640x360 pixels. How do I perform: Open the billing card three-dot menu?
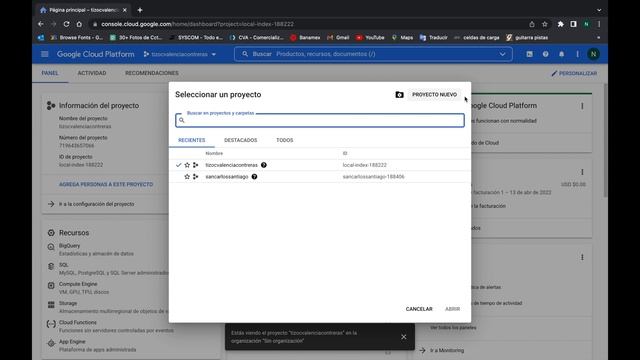(x=582, y=172)
